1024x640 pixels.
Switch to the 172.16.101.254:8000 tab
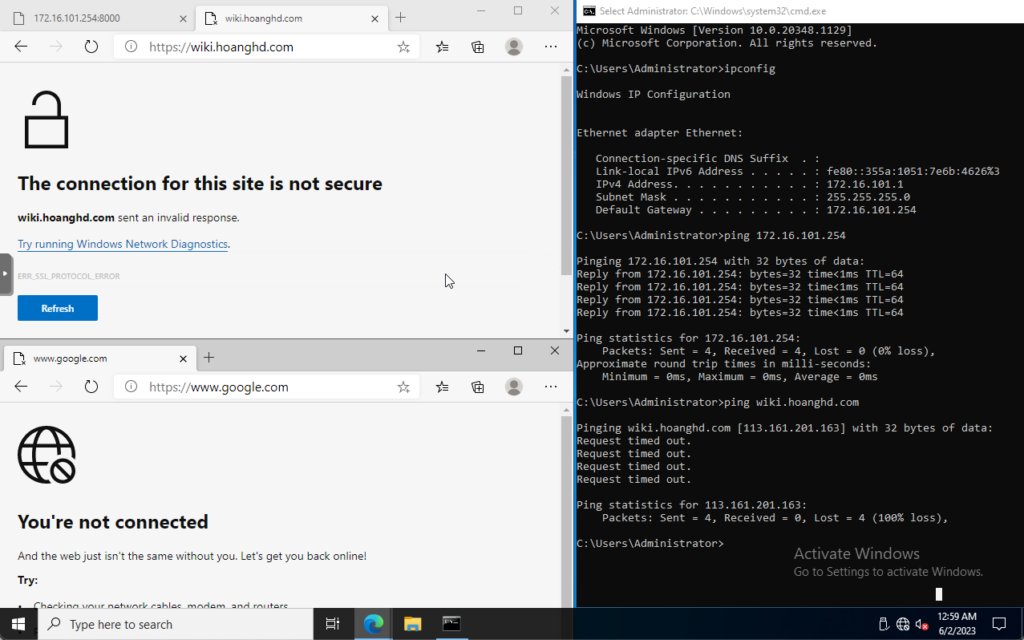pyautogui.click(x=97, y=18)
